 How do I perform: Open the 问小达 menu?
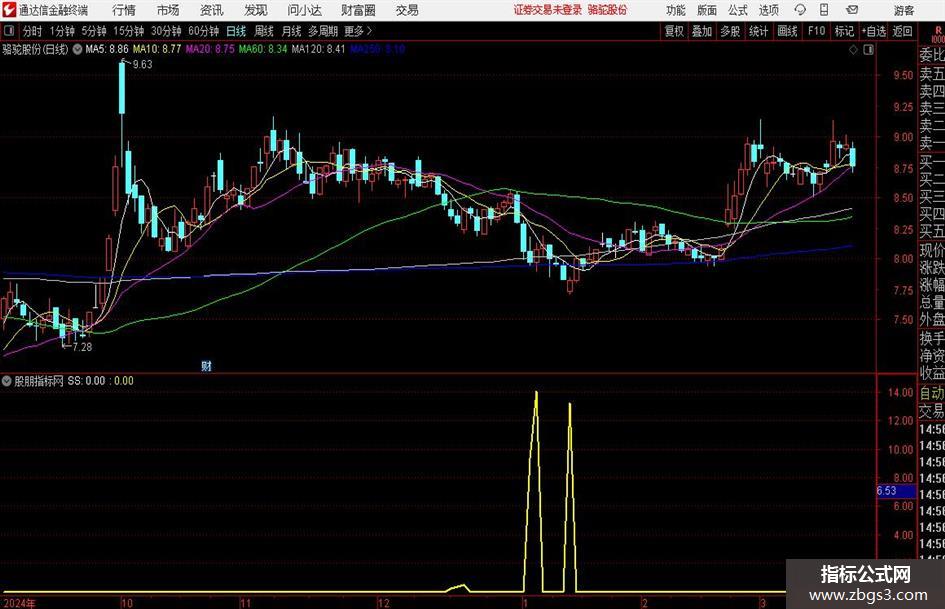304,10
